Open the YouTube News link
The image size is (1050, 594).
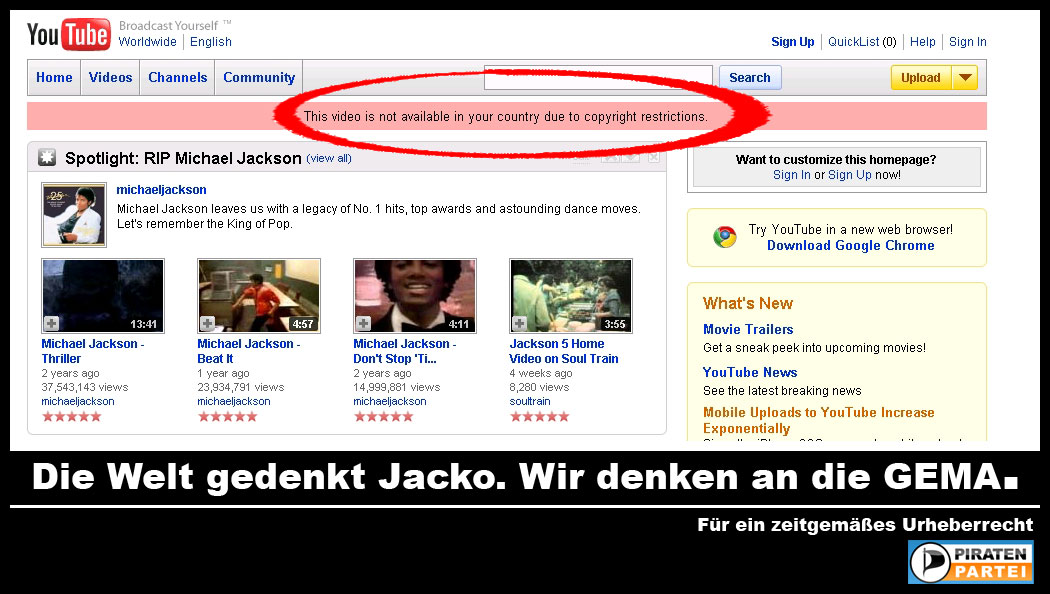[x=750, y=372]
